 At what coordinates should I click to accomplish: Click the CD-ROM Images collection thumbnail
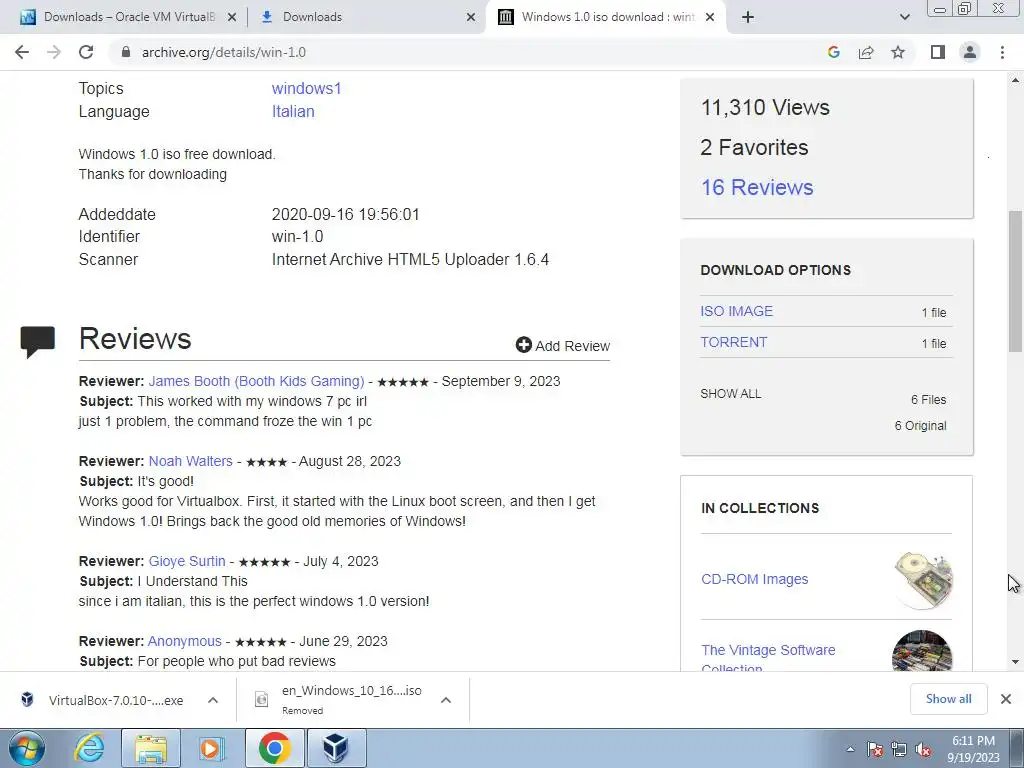coord(923,580)
